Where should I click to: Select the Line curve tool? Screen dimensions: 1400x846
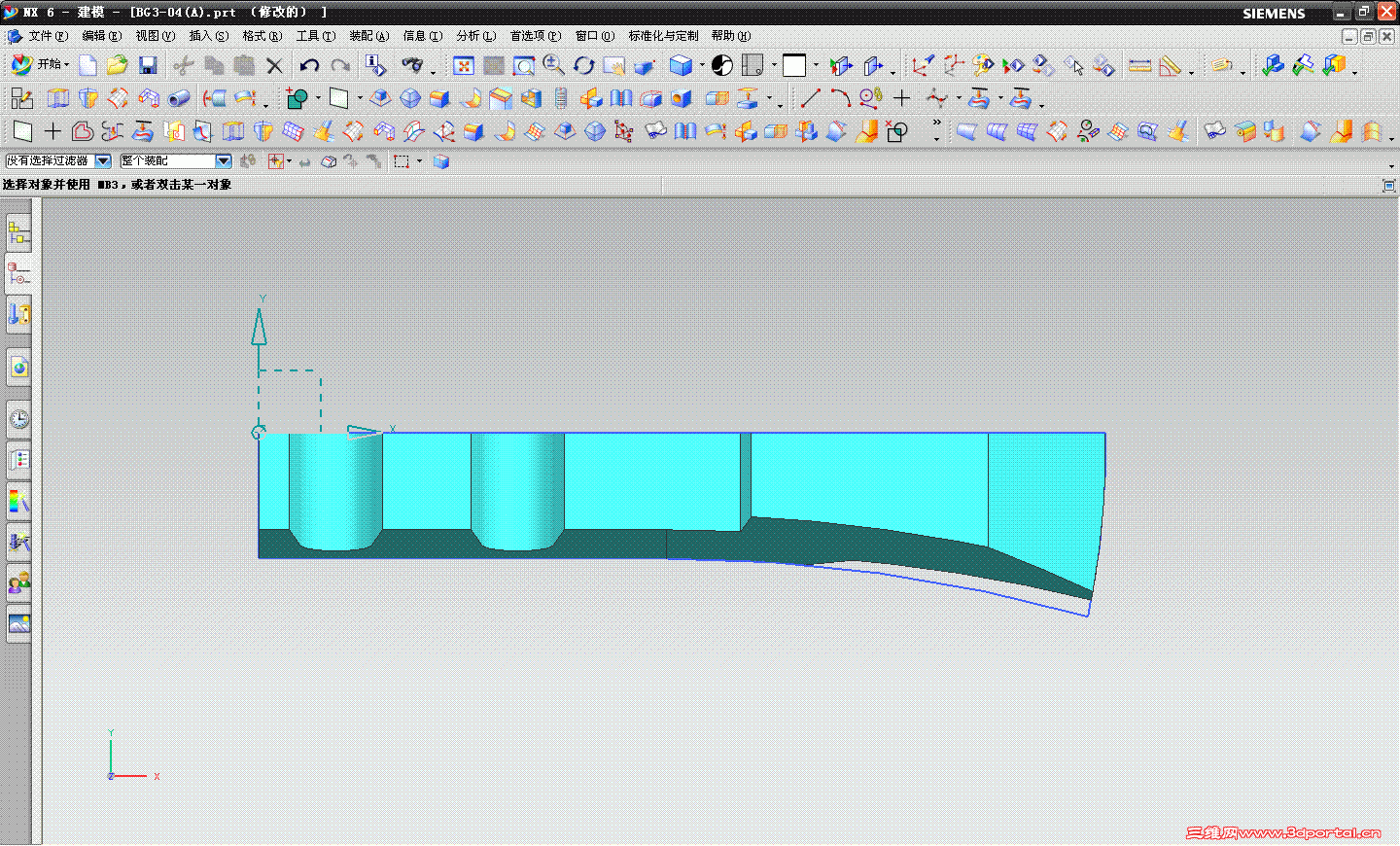(809, 98)
